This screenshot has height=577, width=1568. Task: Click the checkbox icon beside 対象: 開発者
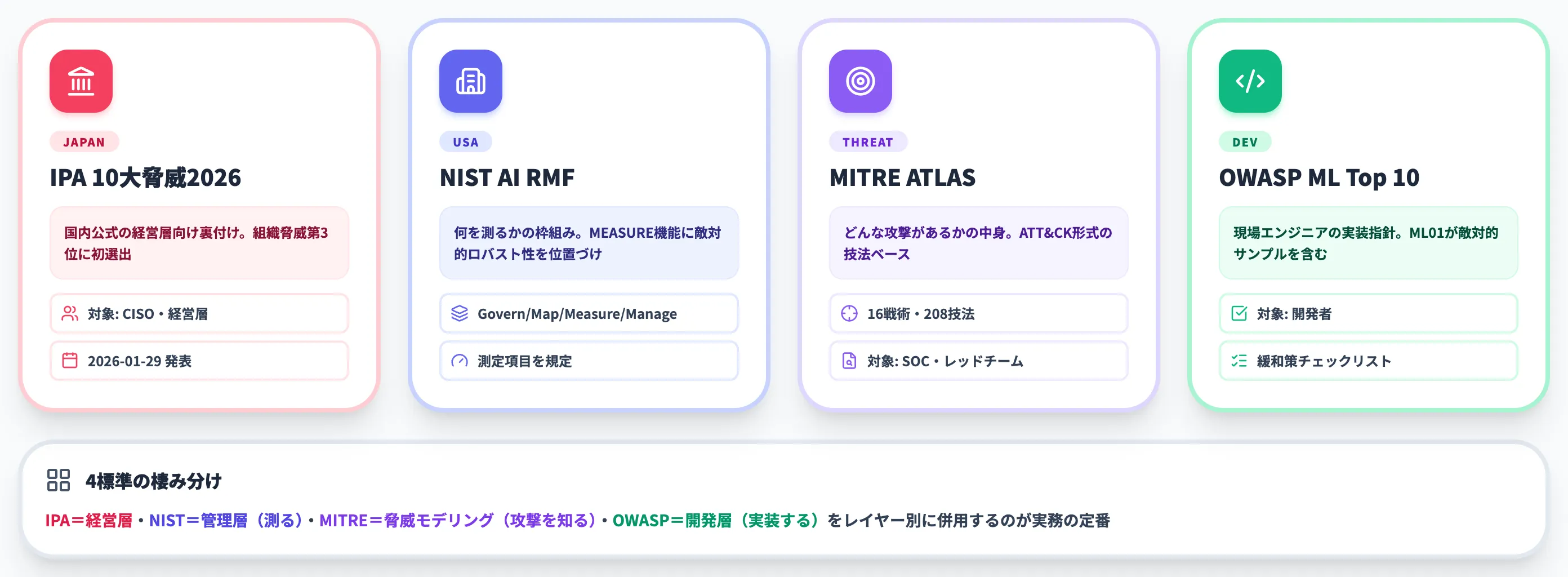(1239, 314)
